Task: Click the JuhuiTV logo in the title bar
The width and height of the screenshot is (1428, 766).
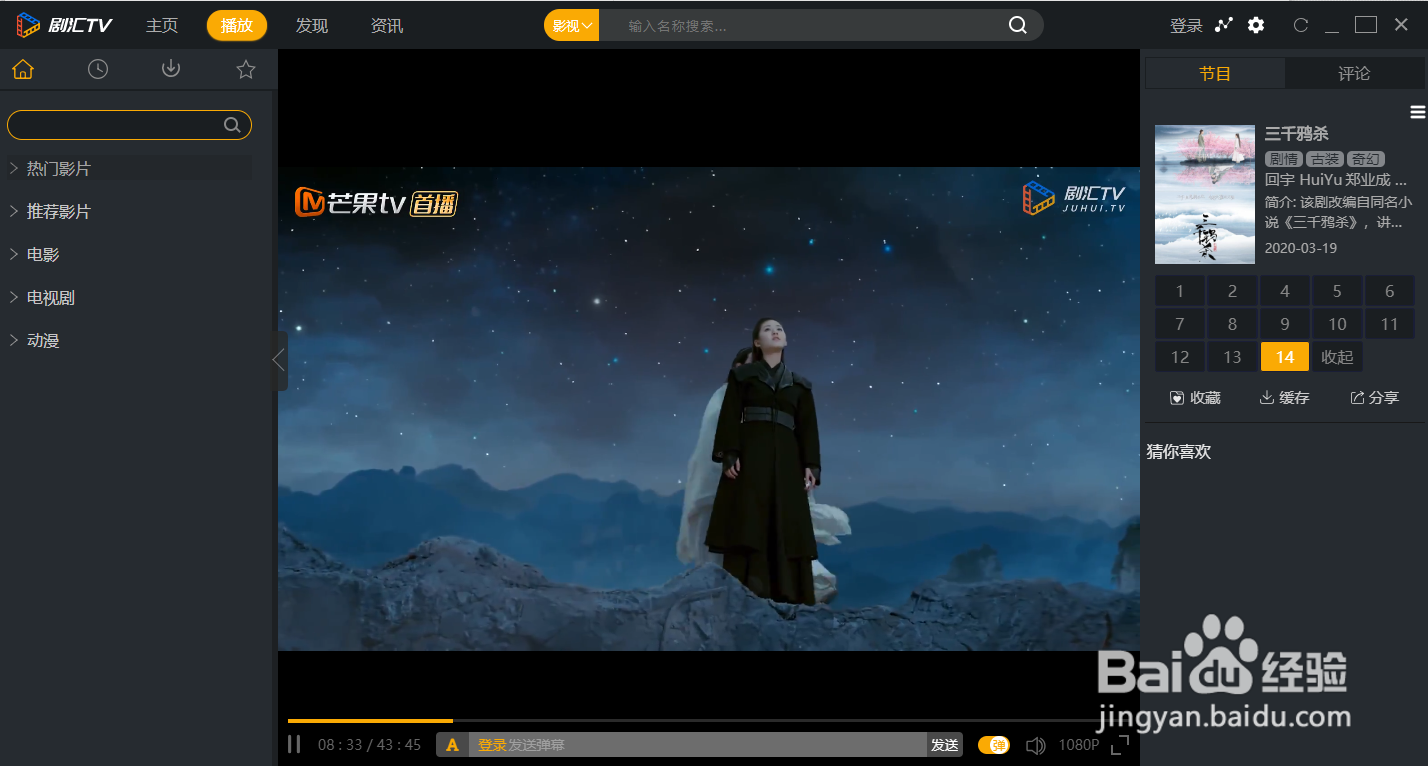Action: pyautogui.click(x=64, y=25)
